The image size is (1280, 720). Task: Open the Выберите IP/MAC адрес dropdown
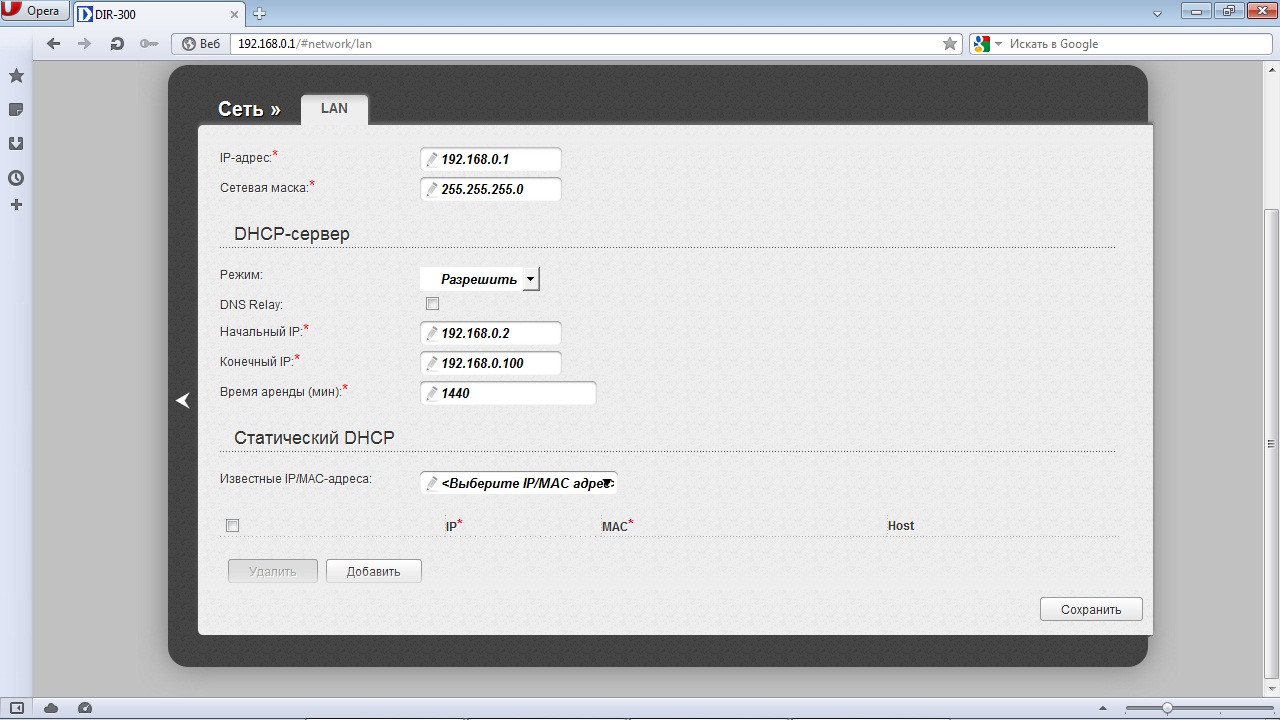pos(519,483)
